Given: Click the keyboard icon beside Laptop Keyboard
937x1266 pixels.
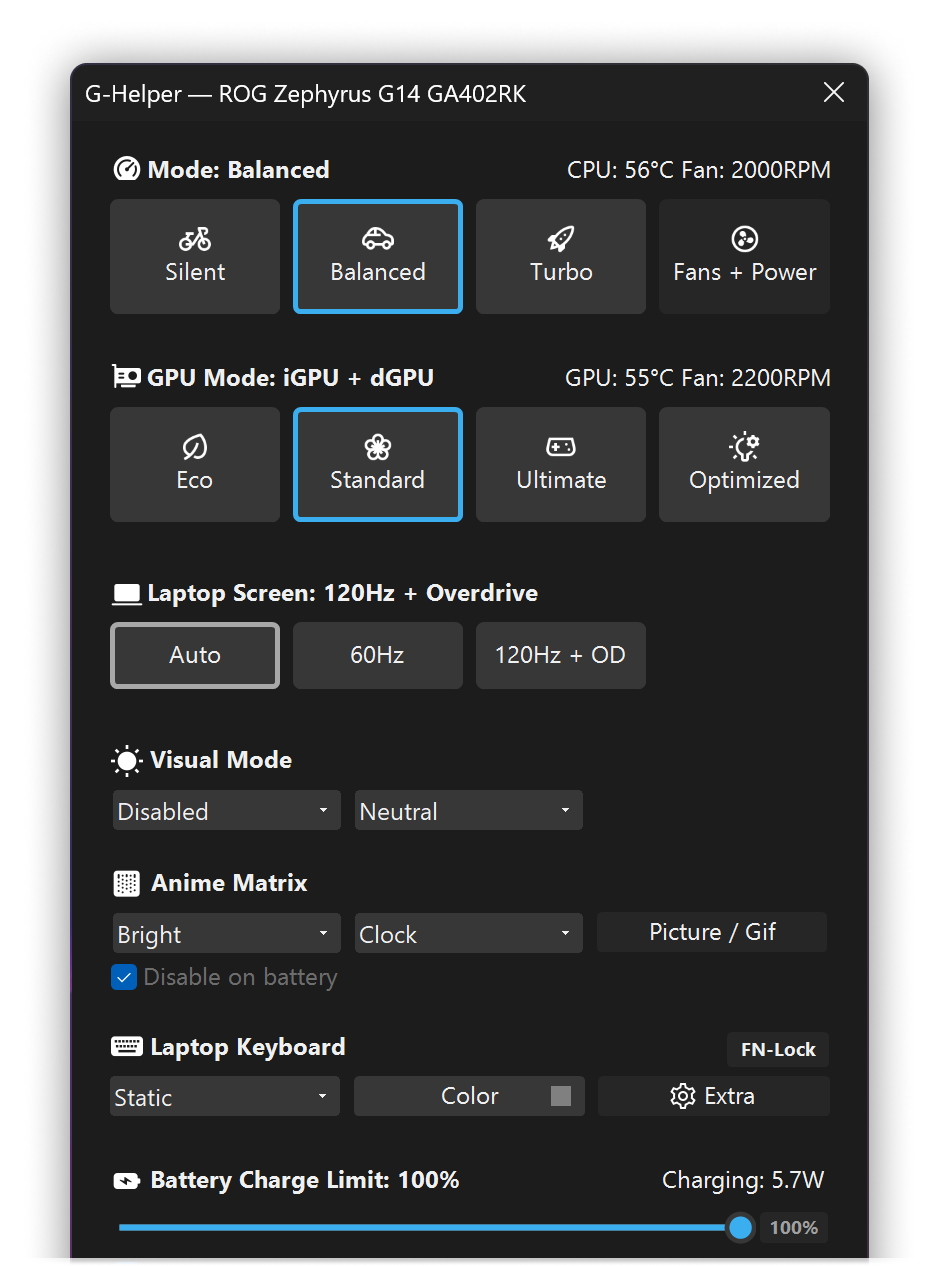Looking at the screenshot, I should coord(127,1047).
